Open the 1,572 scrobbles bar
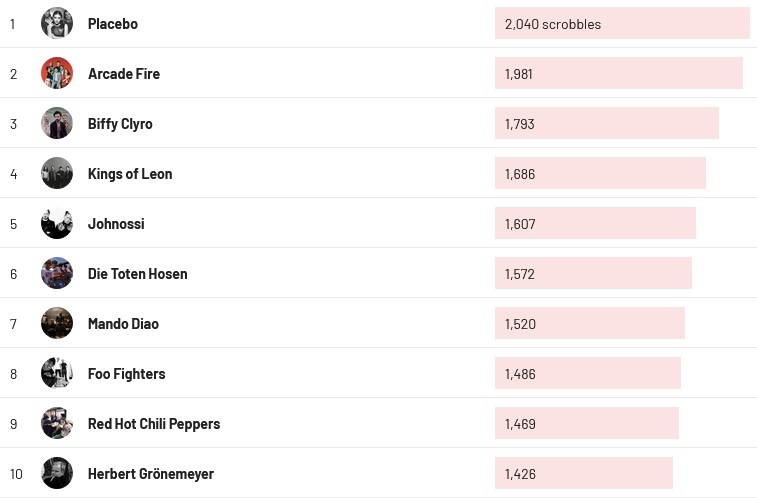Screen dimensions: 757x498 click(x=593, y=273)
